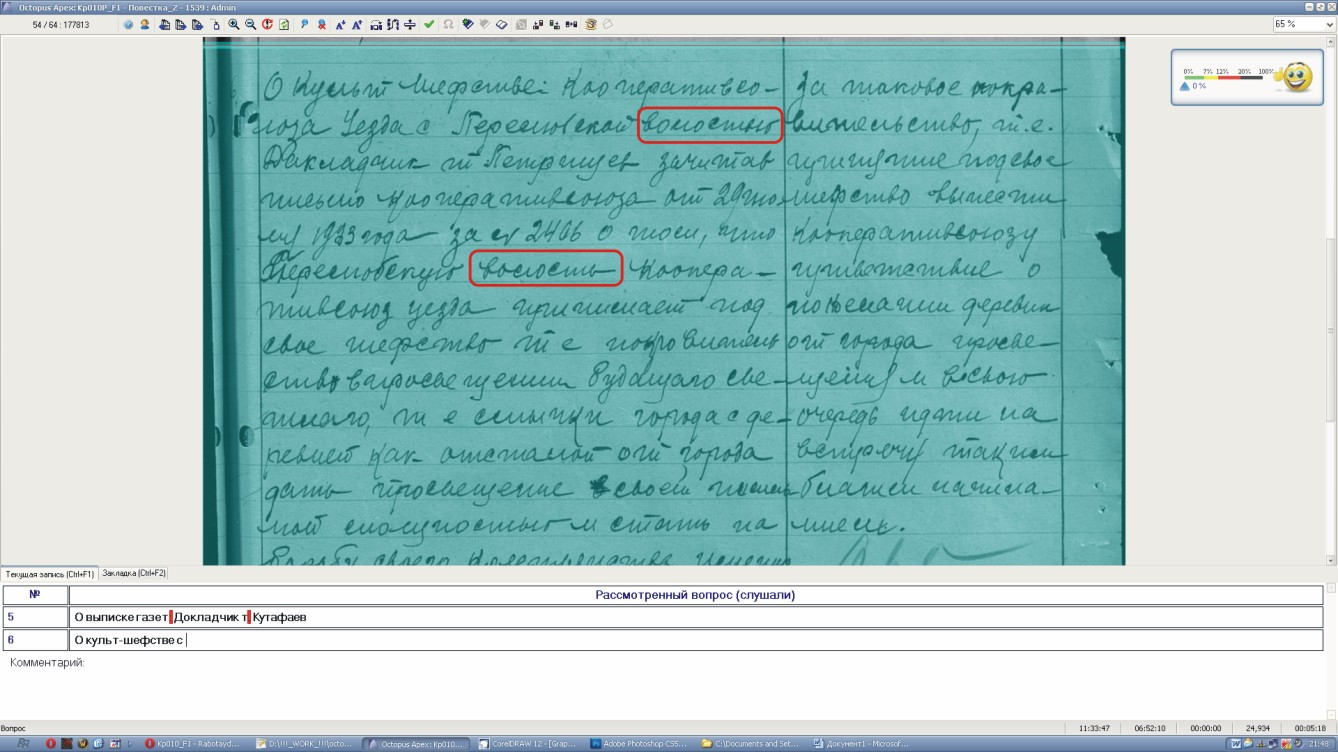
Task: Switch to the Закладка (Ctrl+F2) tab
Action: [x=134, y=573]
